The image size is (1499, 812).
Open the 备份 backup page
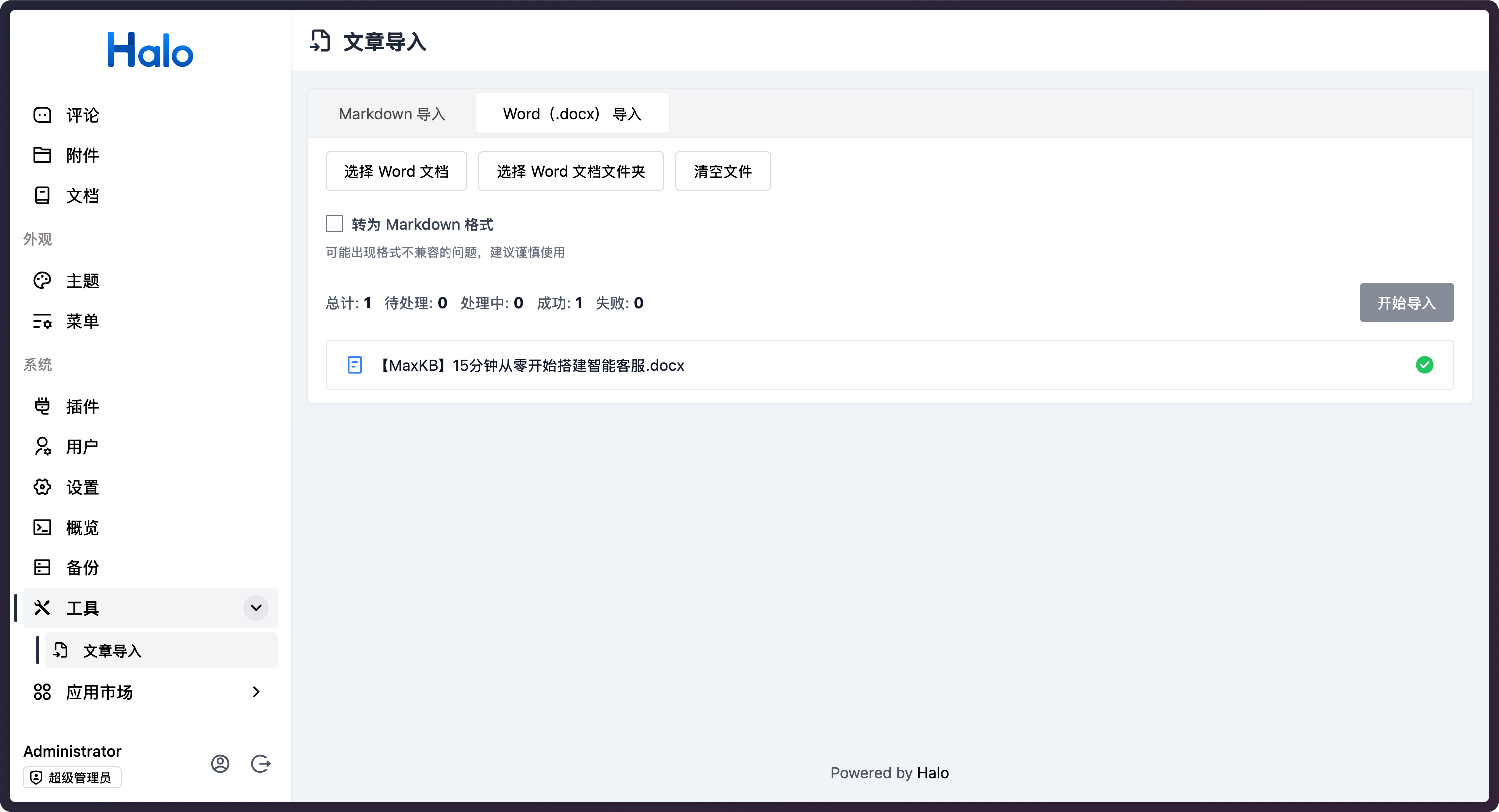tap(82, 568)
